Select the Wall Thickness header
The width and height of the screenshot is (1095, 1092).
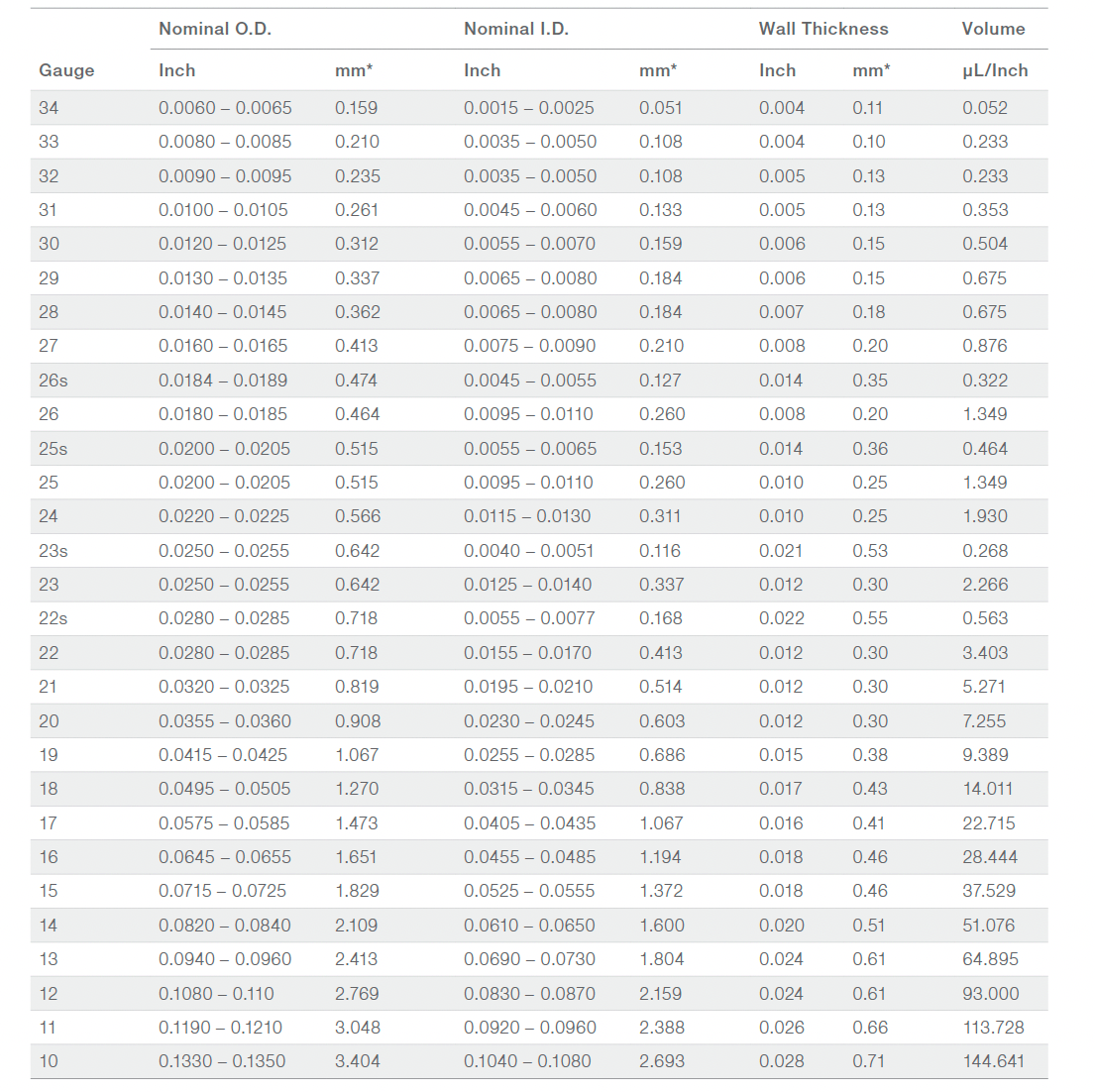(822, 29)
